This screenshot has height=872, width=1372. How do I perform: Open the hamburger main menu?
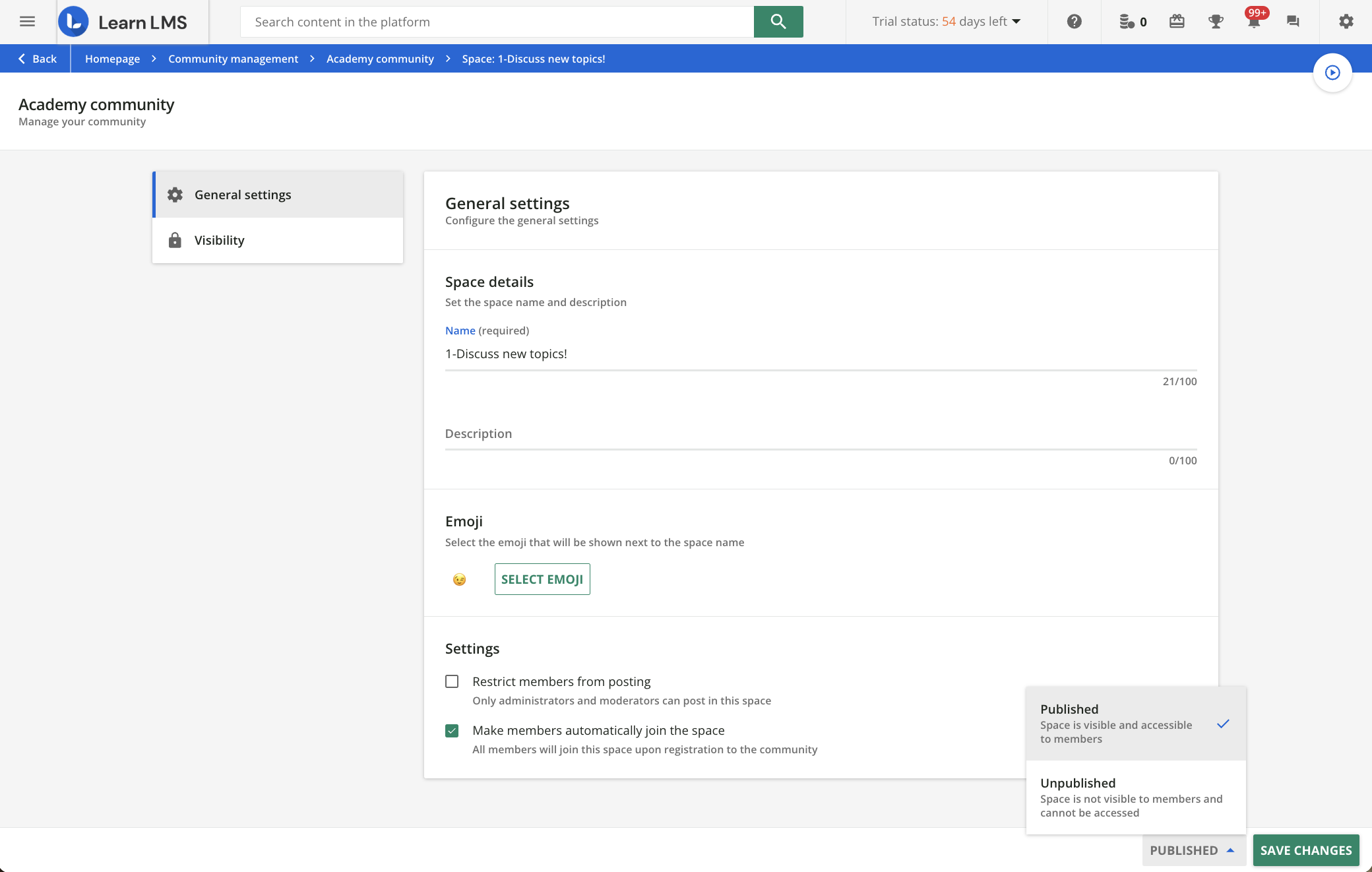pos(27,22)
